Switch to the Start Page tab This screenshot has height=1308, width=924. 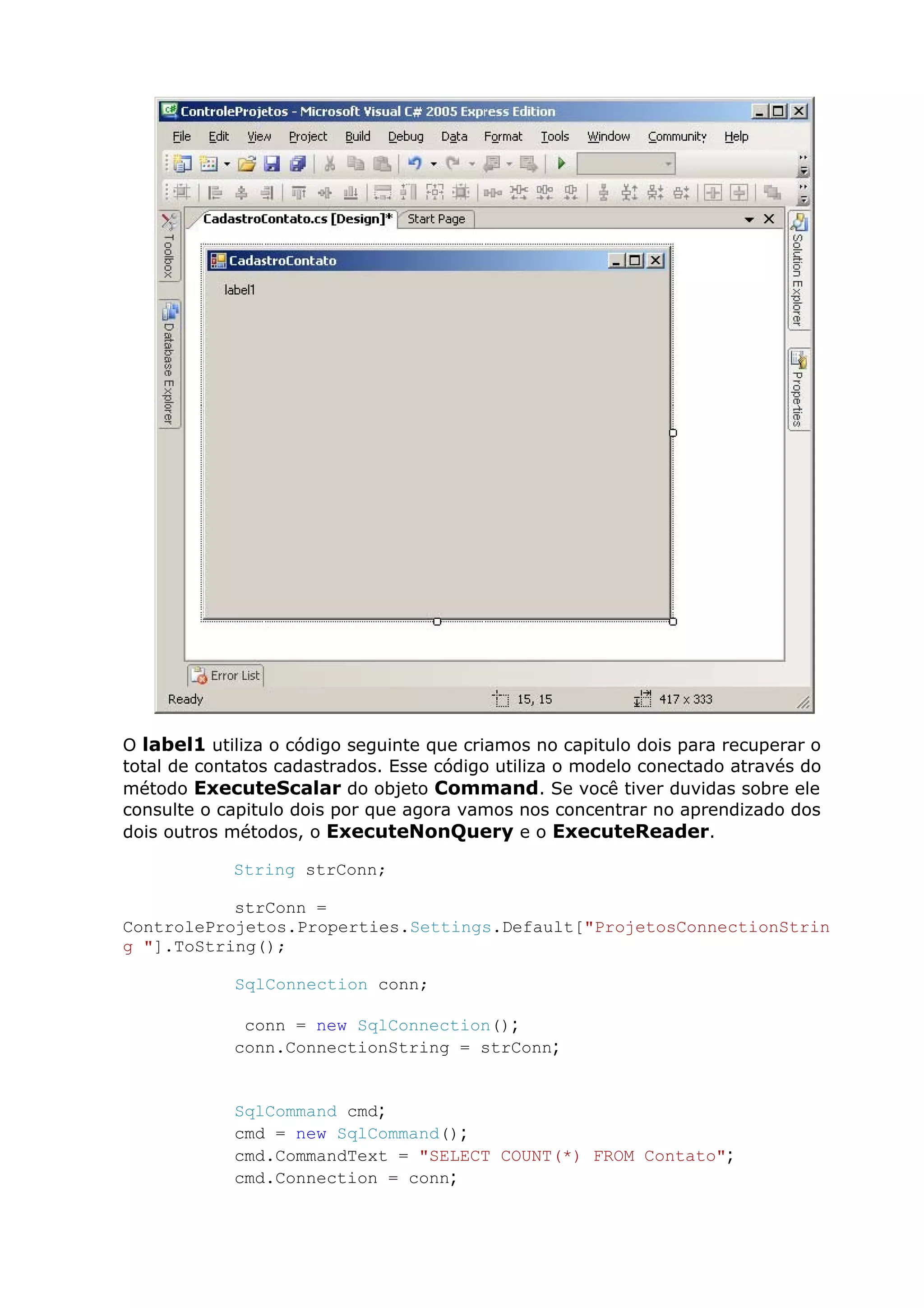436,219
